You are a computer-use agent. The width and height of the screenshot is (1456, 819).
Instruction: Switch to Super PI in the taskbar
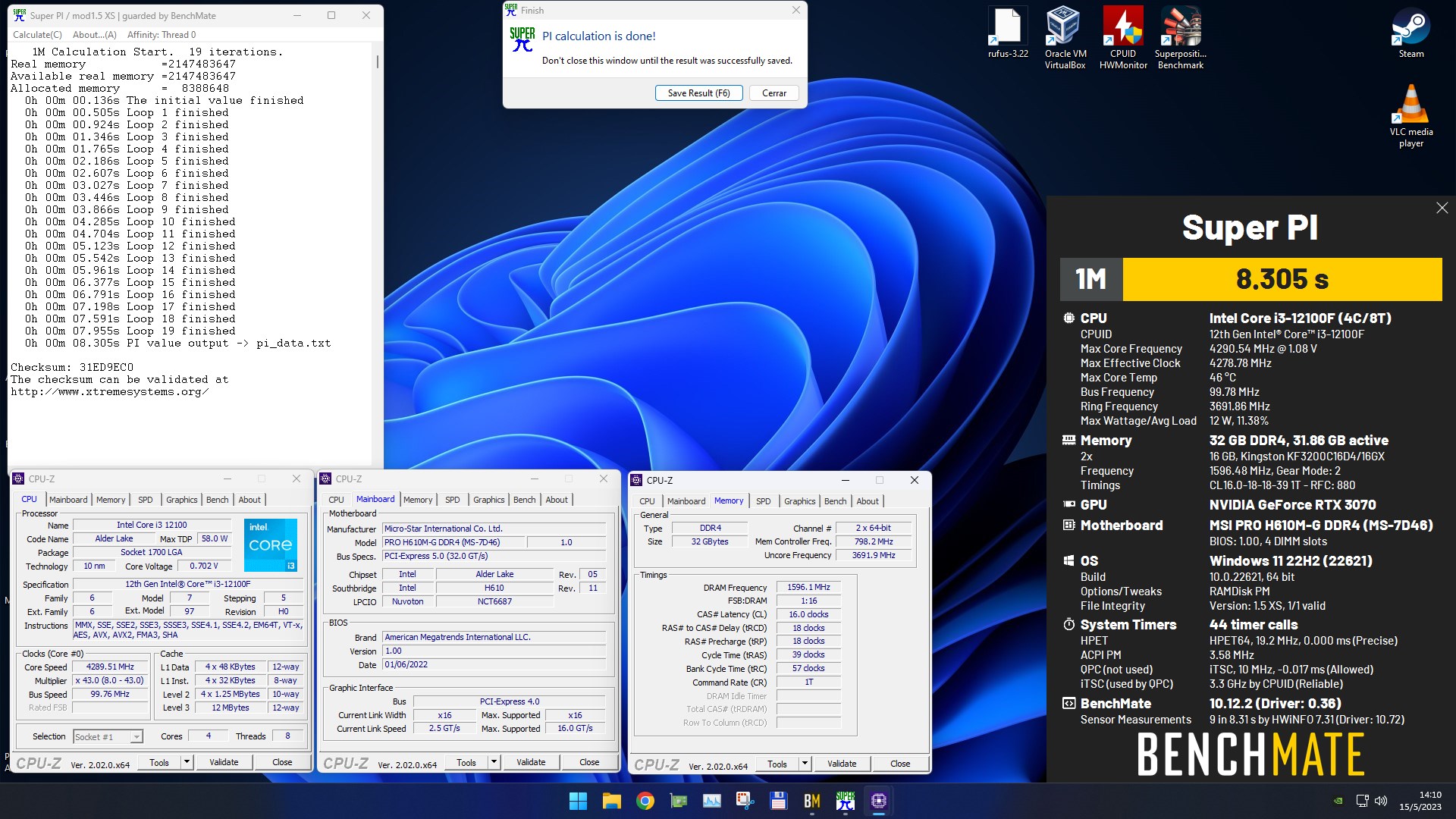point(845,801)
